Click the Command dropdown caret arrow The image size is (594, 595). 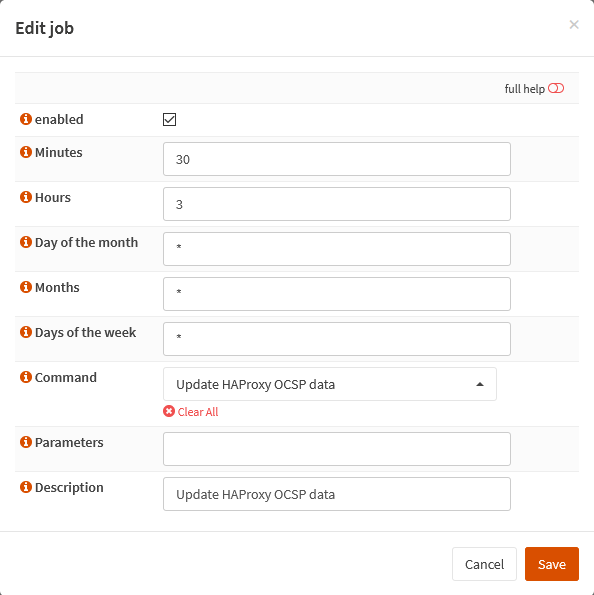tap(480, 384)
